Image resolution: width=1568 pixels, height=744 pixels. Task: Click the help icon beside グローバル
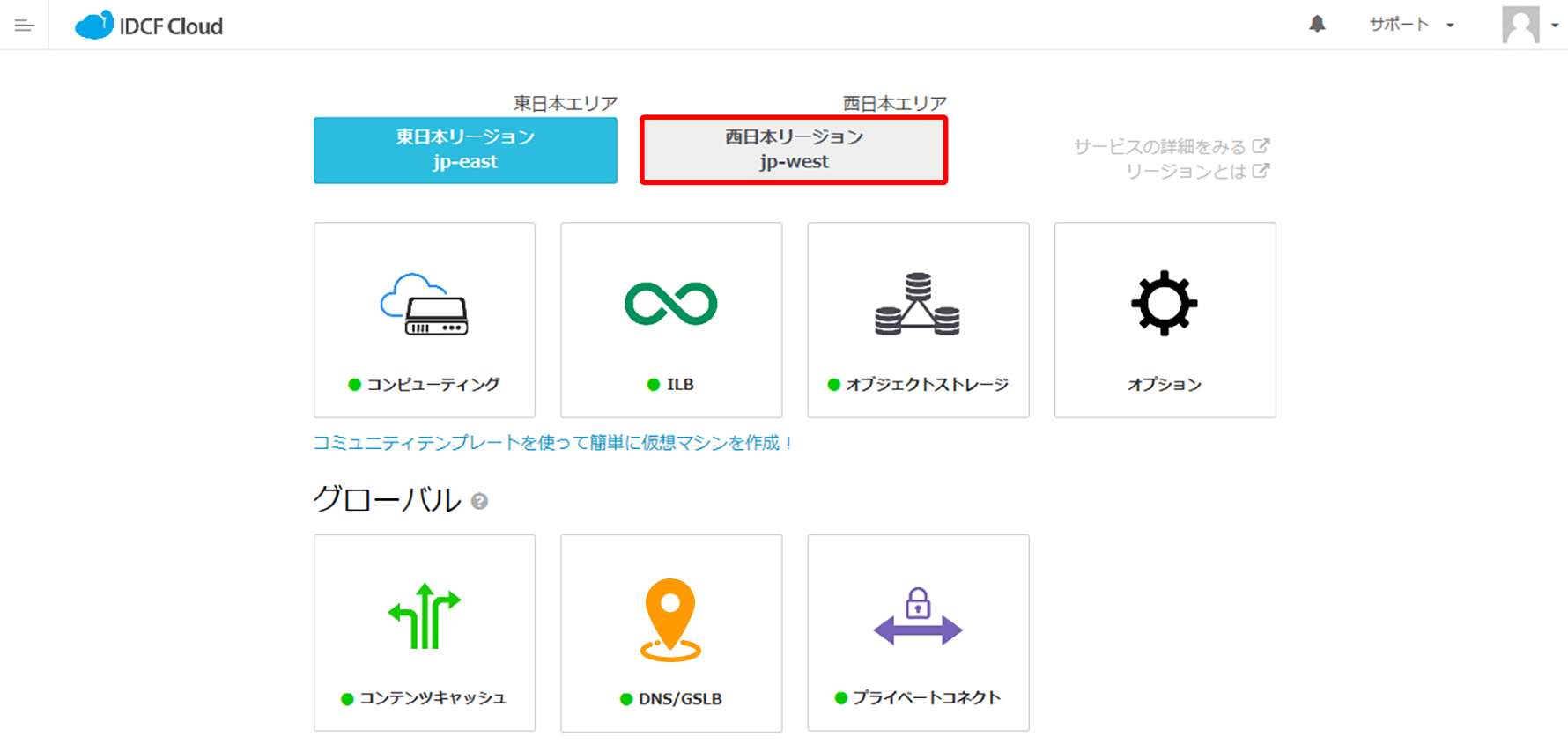point(479,501)
